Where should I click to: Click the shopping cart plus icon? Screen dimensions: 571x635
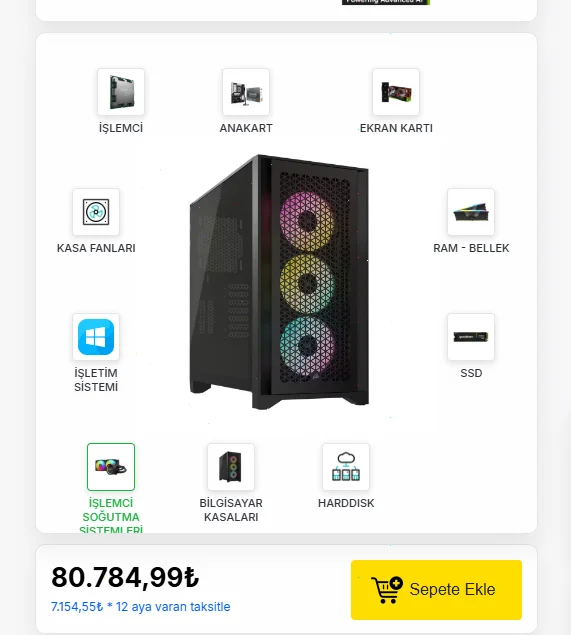pyautogui.click(x=387, y=590)
